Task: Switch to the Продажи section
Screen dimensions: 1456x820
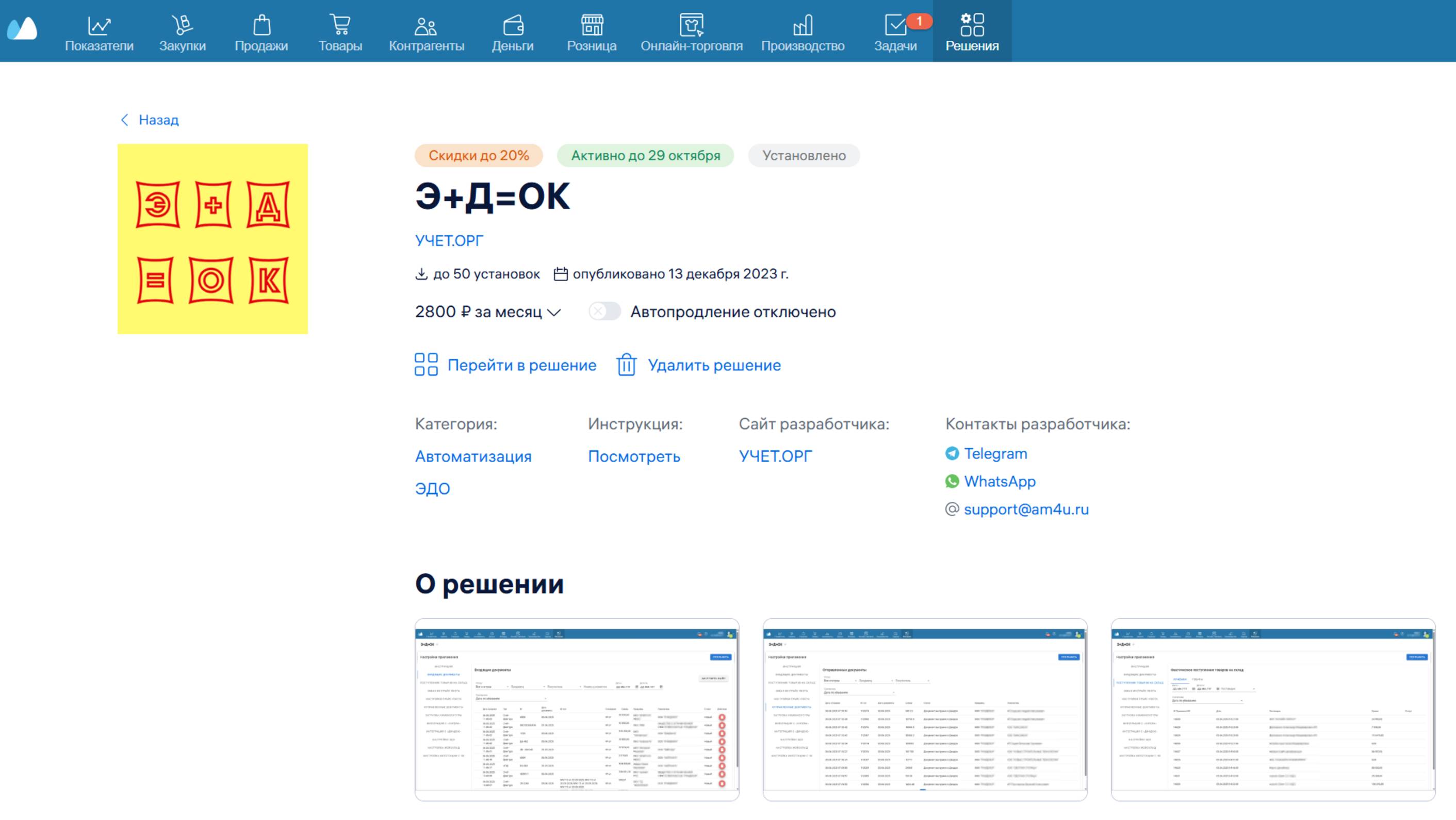Action: (x=261, y=31)
